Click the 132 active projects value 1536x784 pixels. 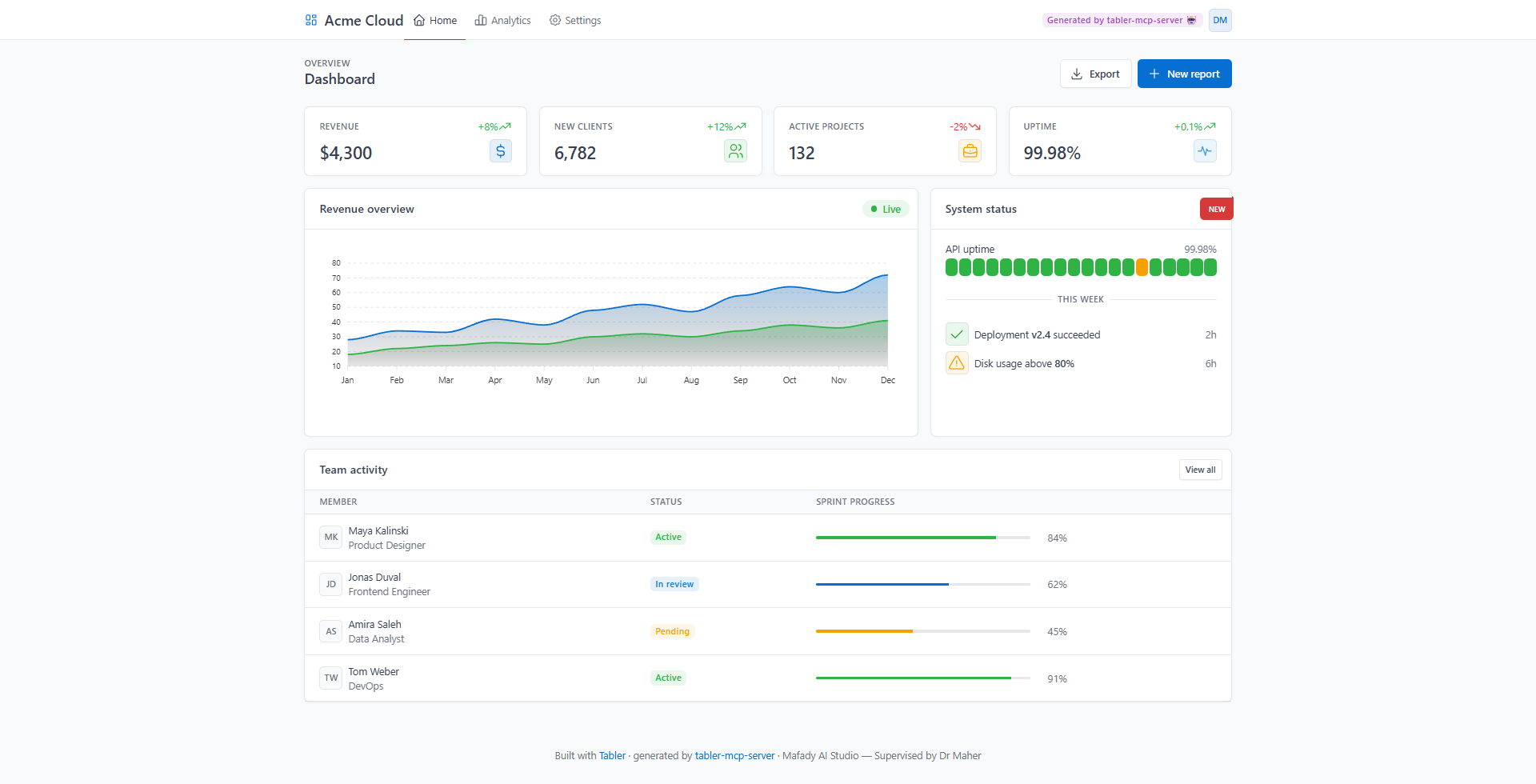[802, 153]
